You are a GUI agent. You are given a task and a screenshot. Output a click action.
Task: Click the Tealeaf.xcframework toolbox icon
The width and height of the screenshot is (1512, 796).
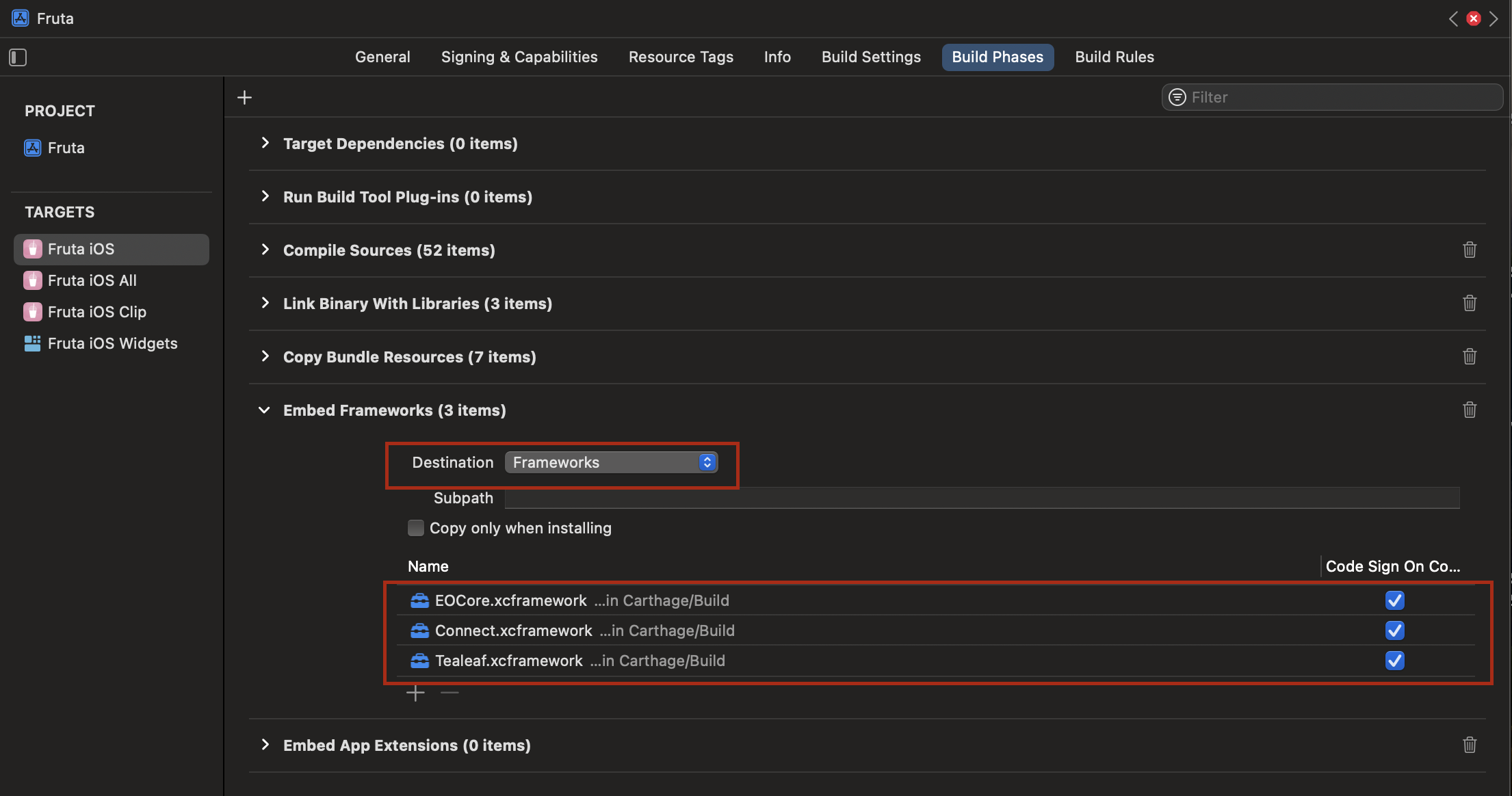(x=419, y=661)
